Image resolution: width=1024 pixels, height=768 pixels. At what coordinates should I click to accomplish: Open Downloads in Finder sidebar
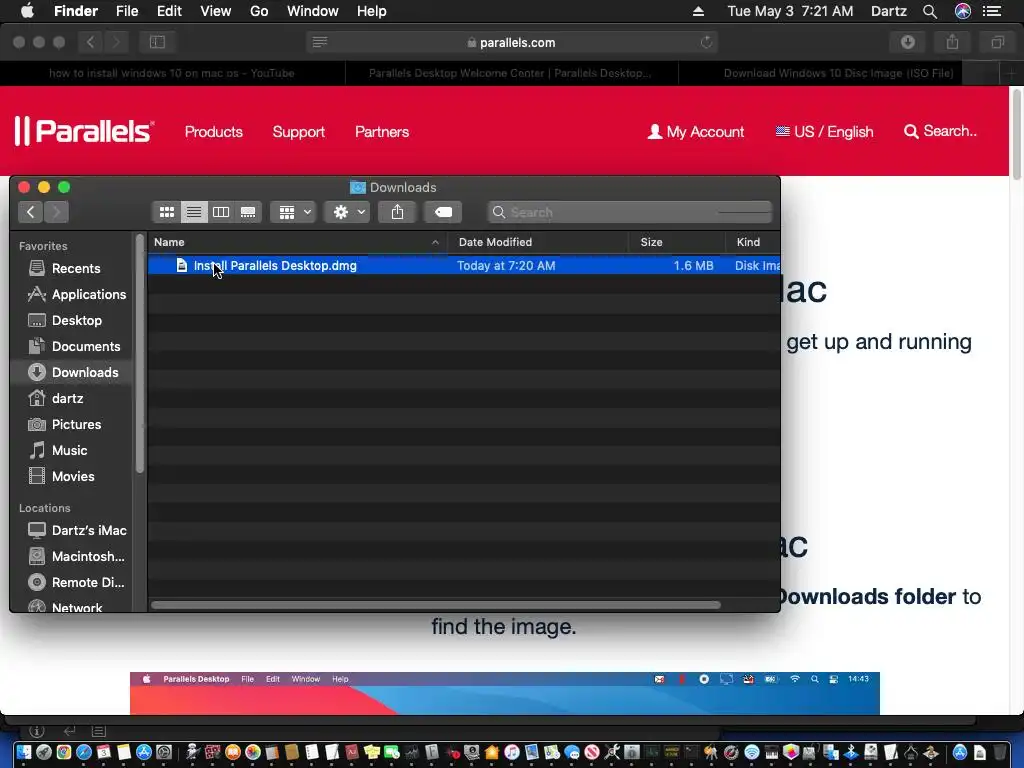click(x=72, y=372)
